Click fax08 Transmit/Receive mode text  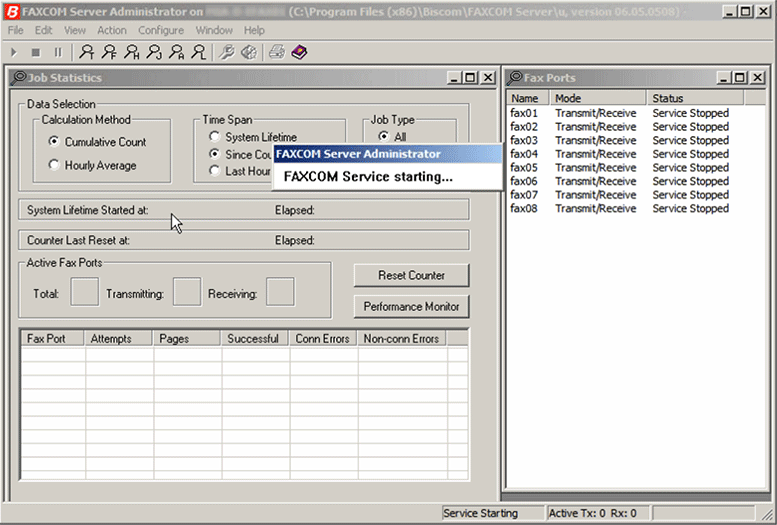click(596, 209)
